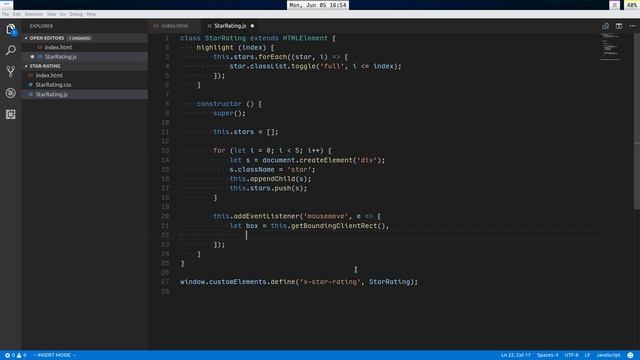
Task: Open the Edit menu
Action: click(17, 14)
